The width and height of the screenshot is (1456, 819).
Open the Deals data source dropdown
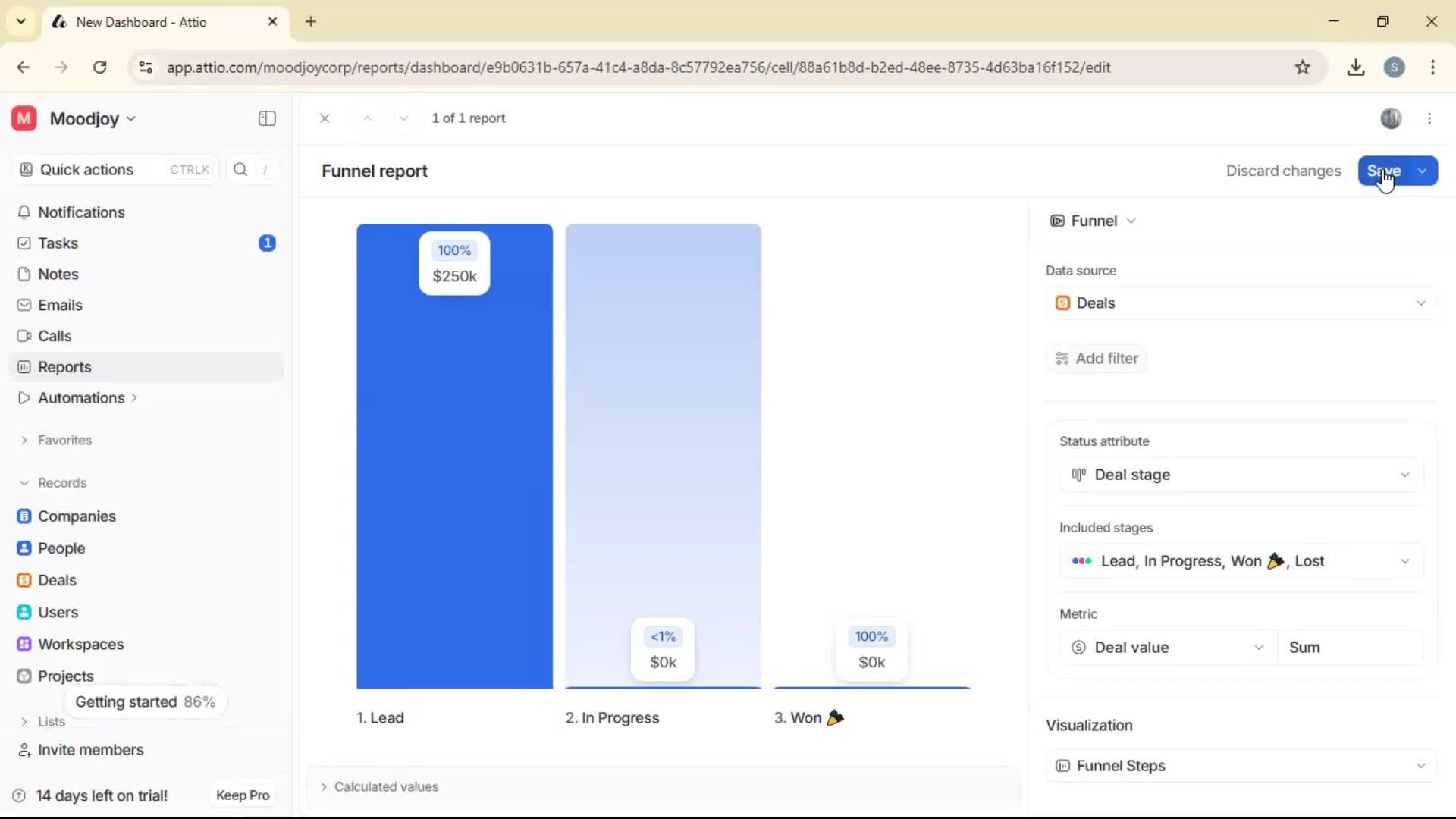(1421, 303)
